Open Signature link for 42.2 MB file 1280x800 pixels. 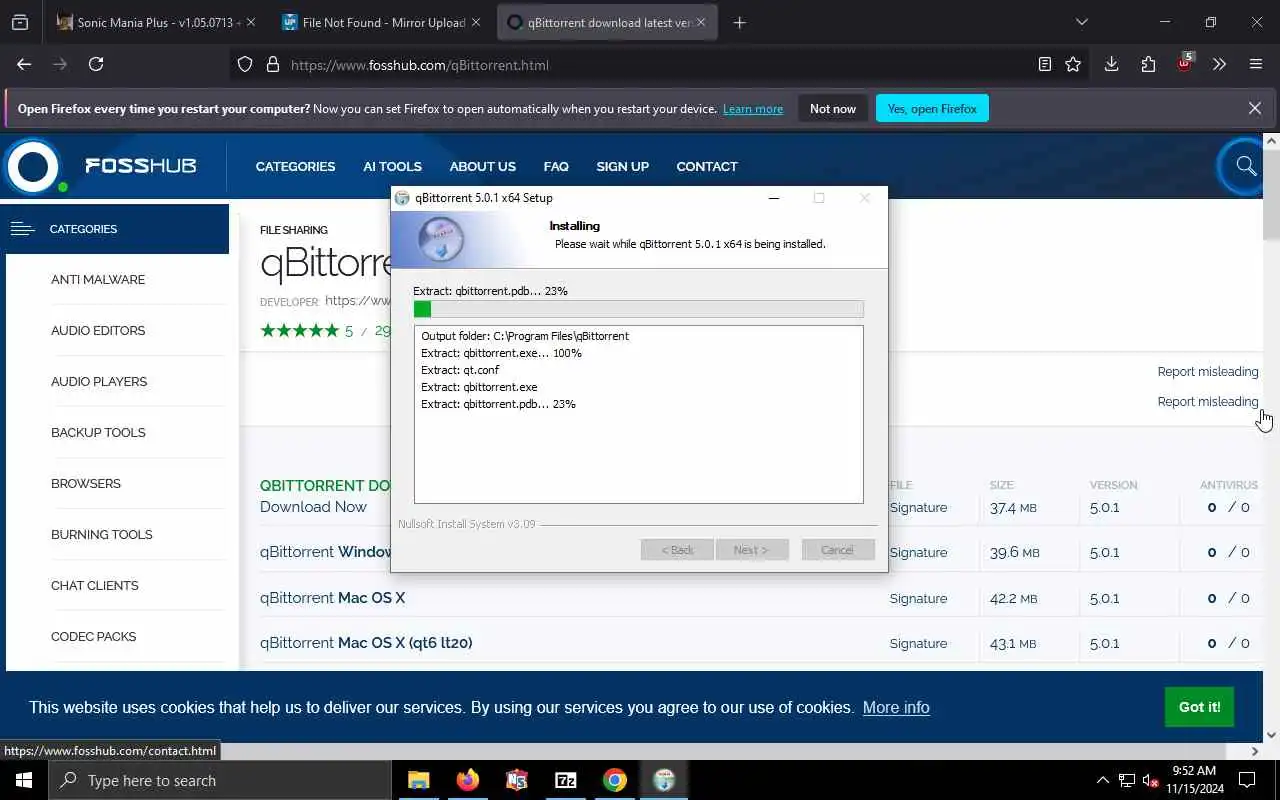pyautogui.click(x=918, y=598)
